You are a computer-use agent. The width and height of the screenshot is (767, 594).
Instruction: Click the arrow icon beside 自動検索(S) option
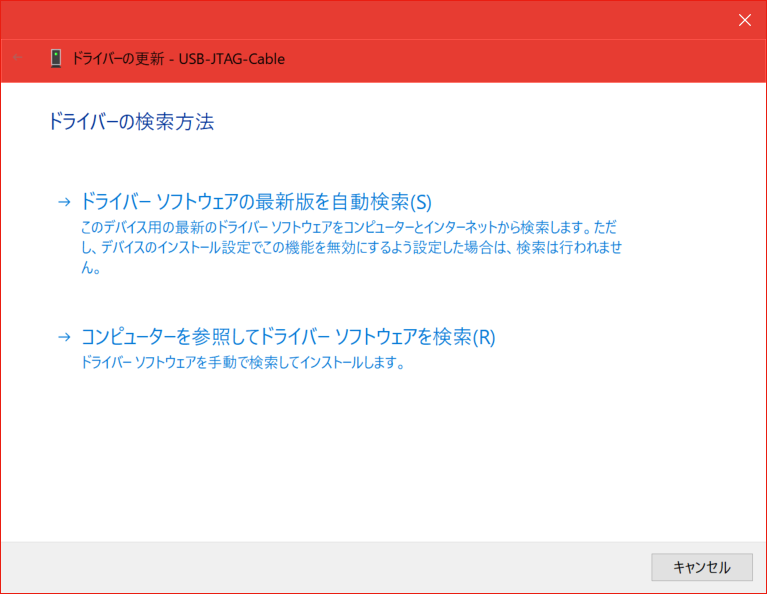64,202
